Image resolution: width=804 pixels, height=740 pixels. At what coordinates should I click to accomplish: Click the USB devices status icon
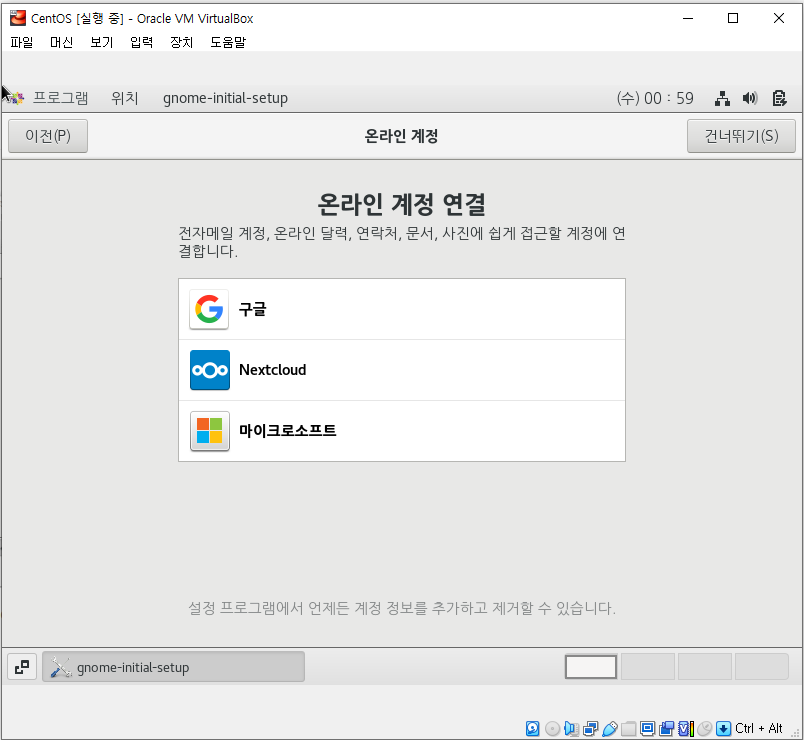coord(610,728)
